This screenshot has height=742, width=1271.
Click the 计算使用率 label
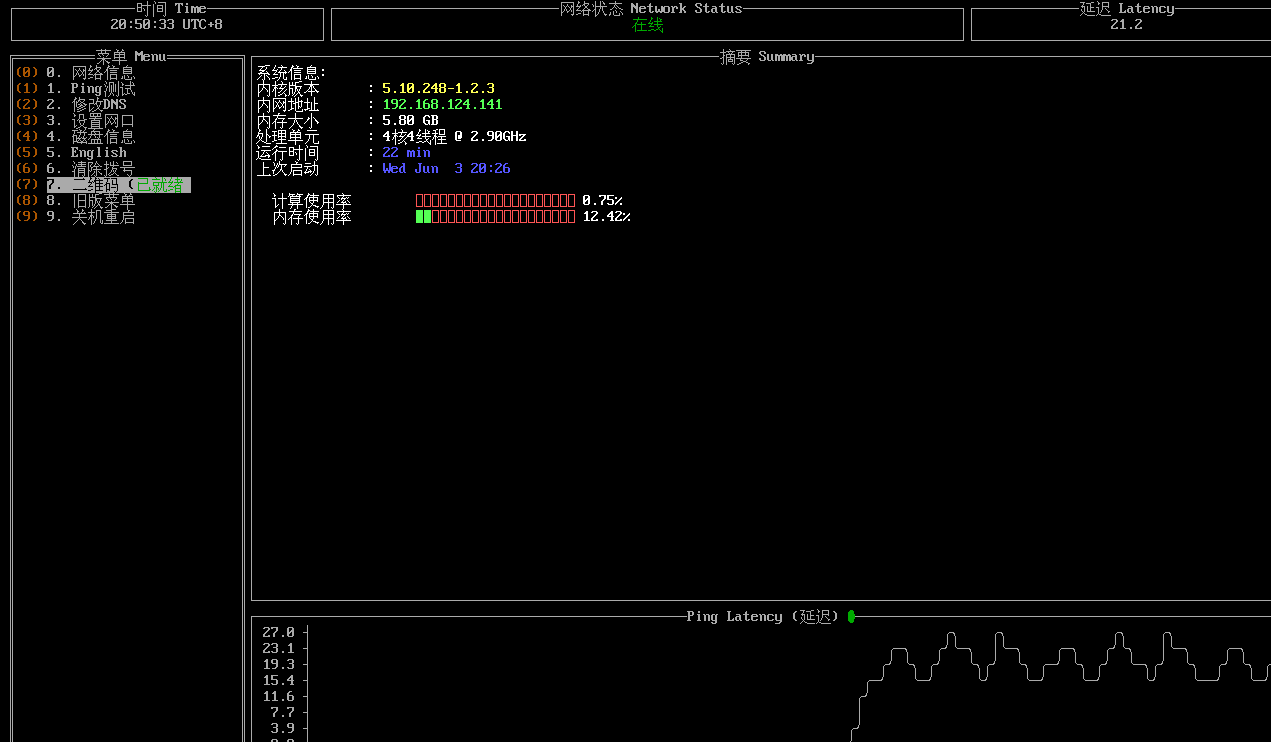(x=312, y=200)
